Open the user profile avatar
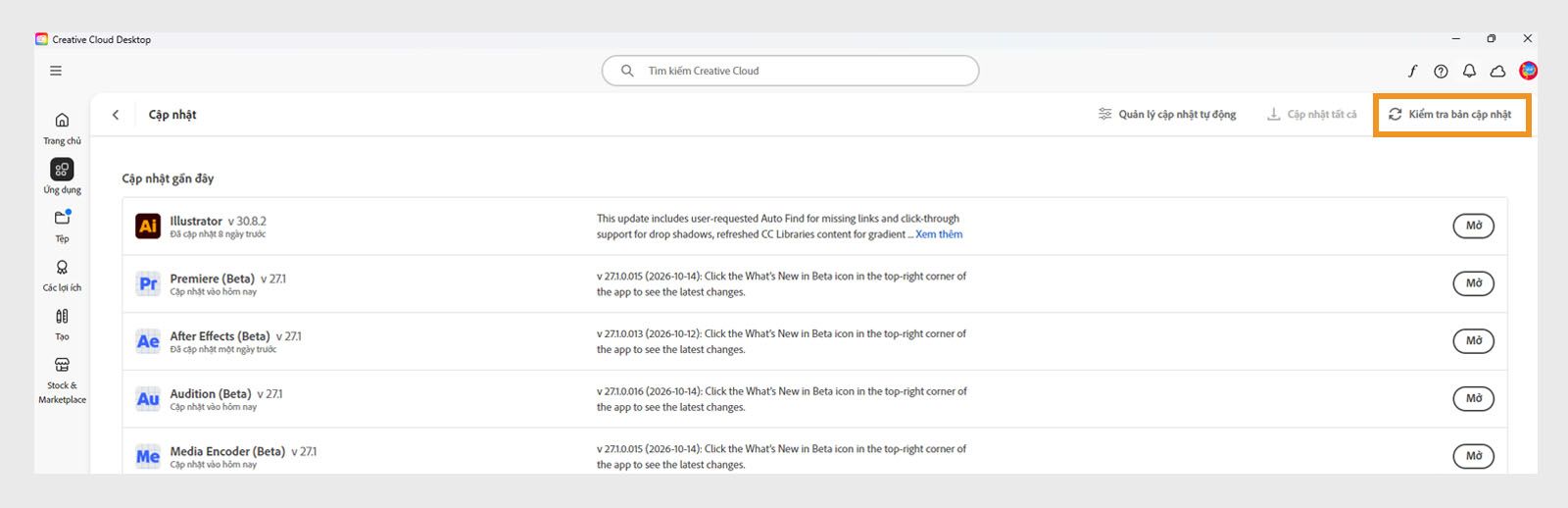This screenshot has width=1568, height=508. 1528,71
